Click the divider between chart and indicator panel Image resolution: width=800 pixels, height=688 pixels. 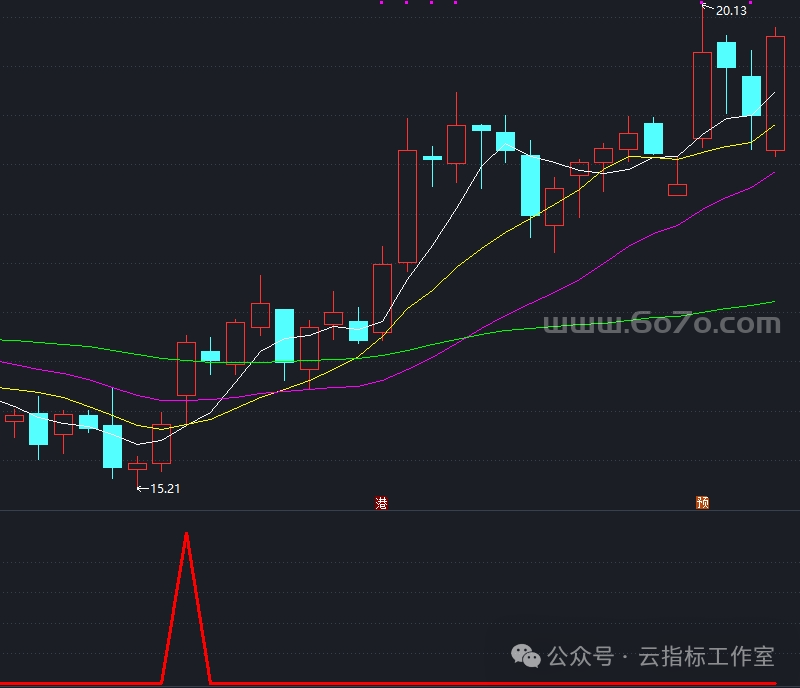click(x=400, y=511)
